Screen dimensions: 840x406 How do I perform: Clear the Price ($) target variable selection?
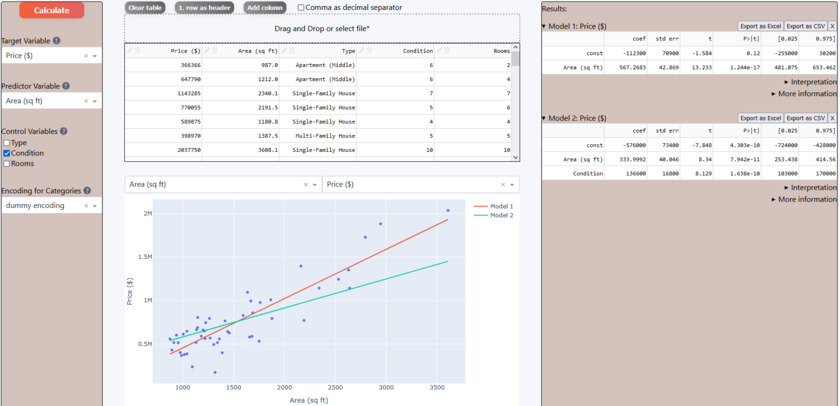point(86,56)
